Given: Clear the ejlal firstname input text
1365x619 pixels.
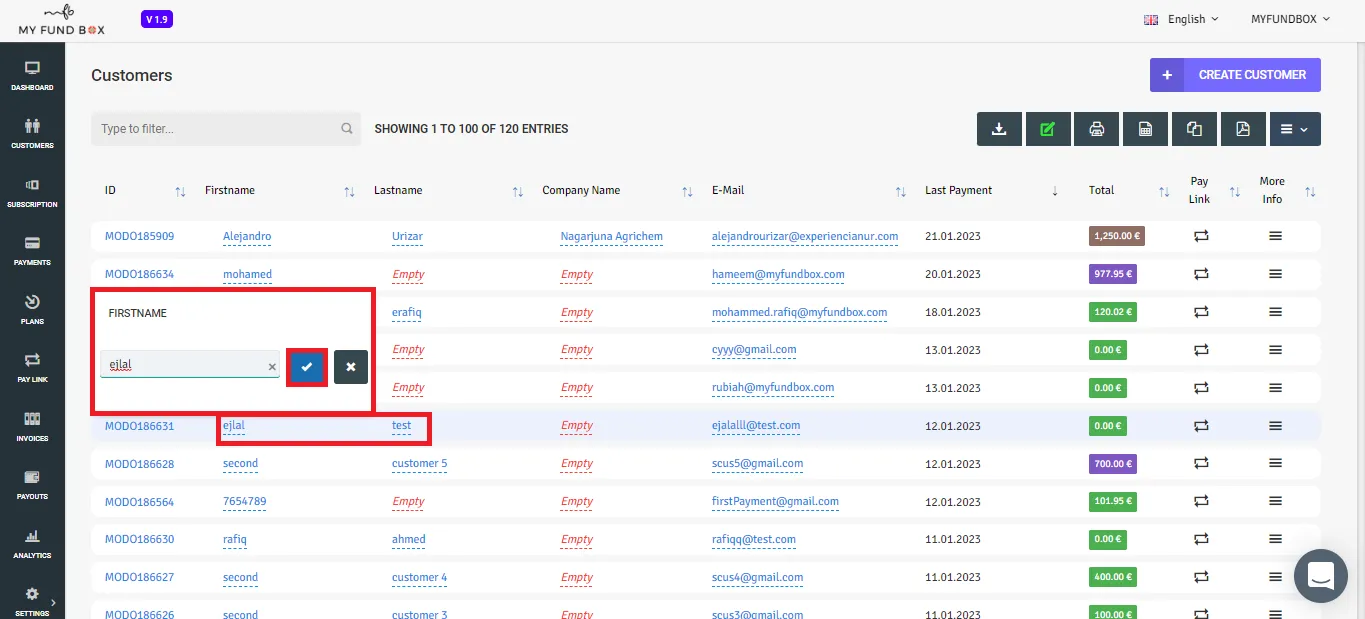Looking at the screenshot, I should tap(272, 367).
